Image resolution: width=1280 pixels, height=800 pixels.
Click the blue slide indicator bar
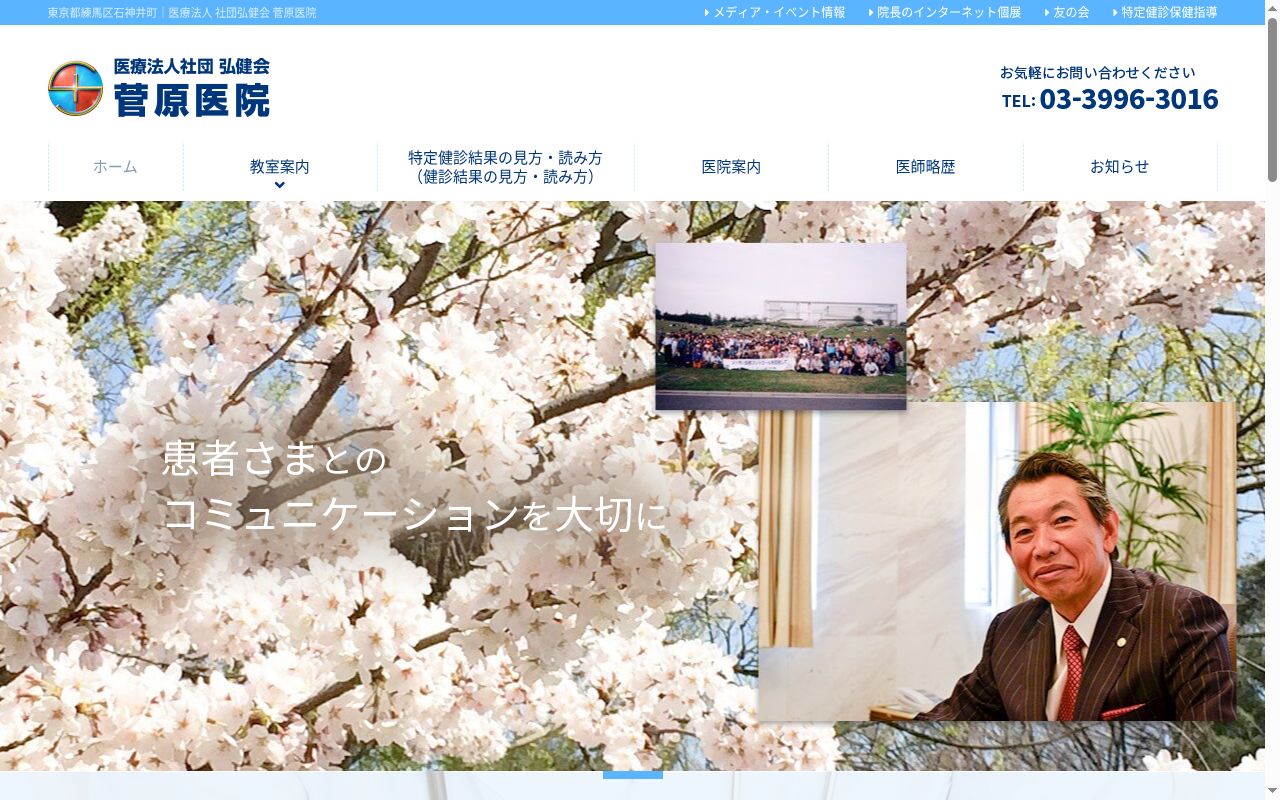(633, 775)
